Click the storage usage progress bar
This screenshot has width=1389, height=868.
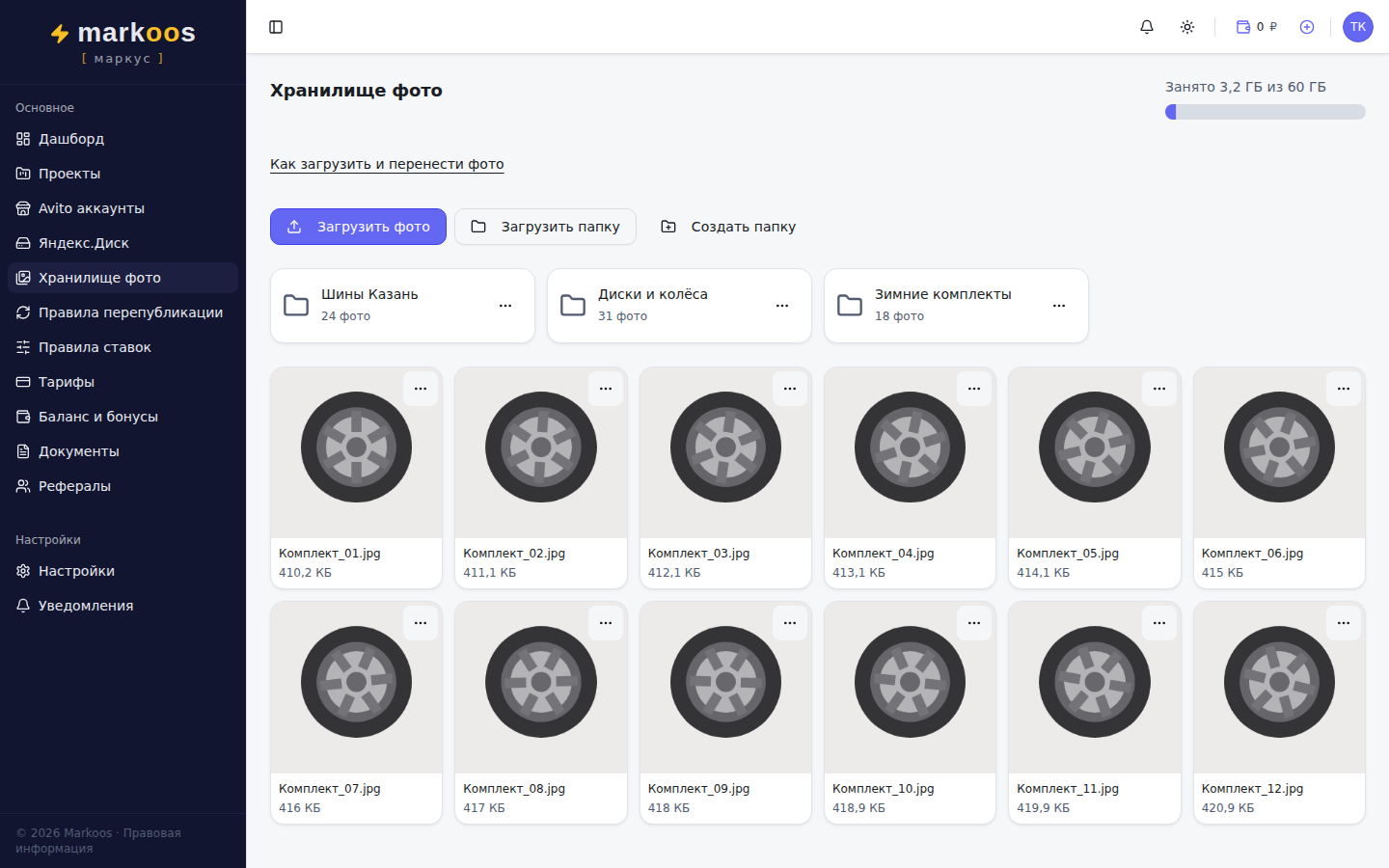(1266, 112)
